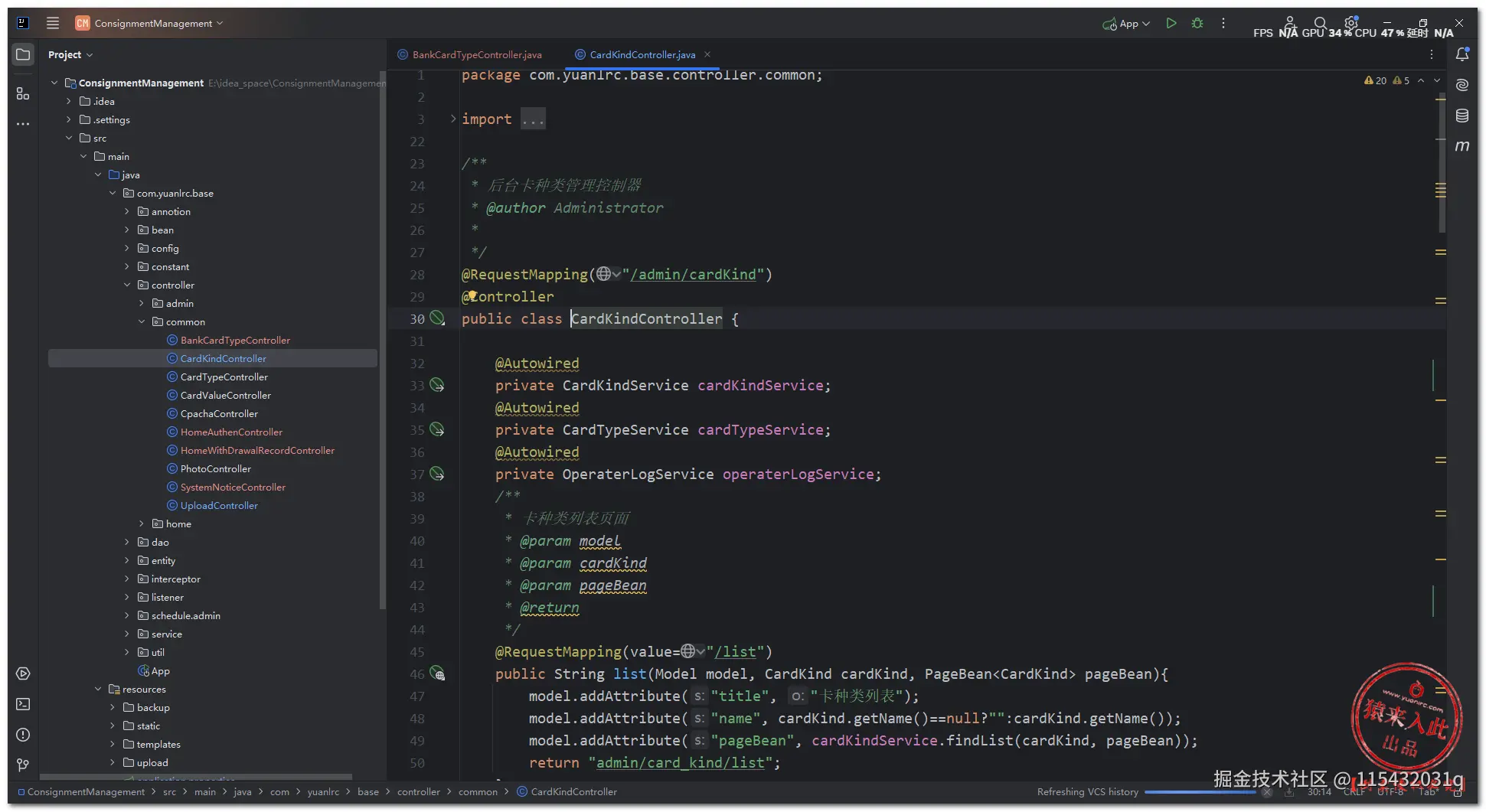Image resolution: width=1486 pixels, height=812 pixels.
Task: Click the autowired gutter icon on line 35
Action: point(437,429)
